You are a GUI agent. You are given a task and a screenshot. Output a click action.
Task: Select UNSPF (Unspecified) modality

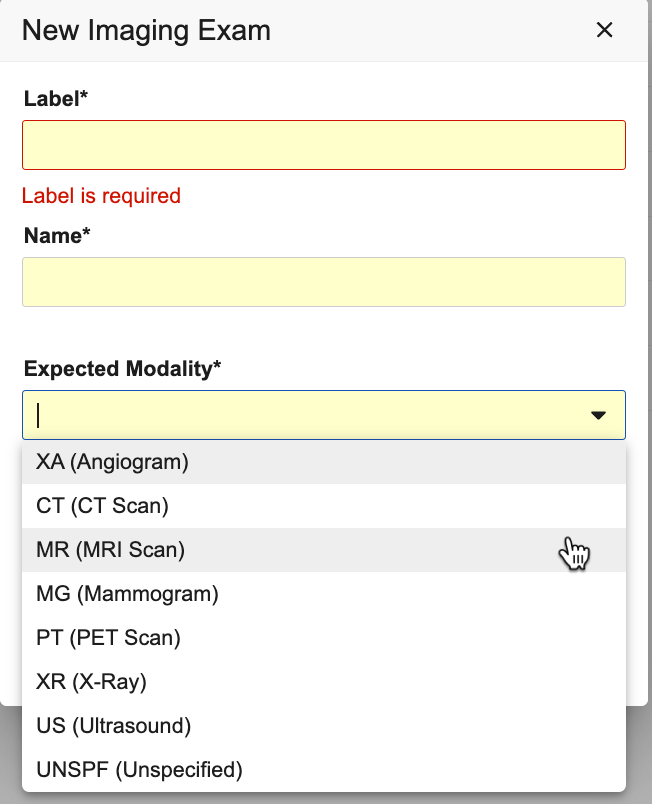point(139,770)
